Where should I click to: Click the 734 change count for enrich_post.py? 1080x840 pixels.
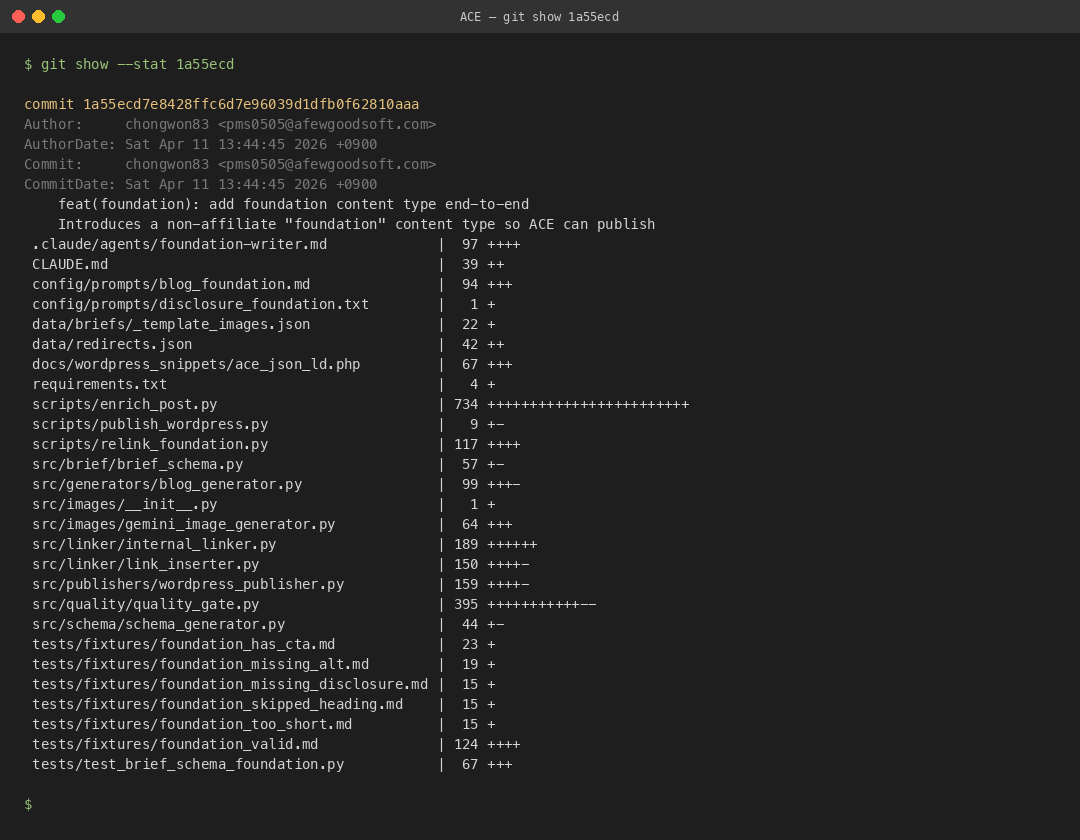[x=466, y=404]
